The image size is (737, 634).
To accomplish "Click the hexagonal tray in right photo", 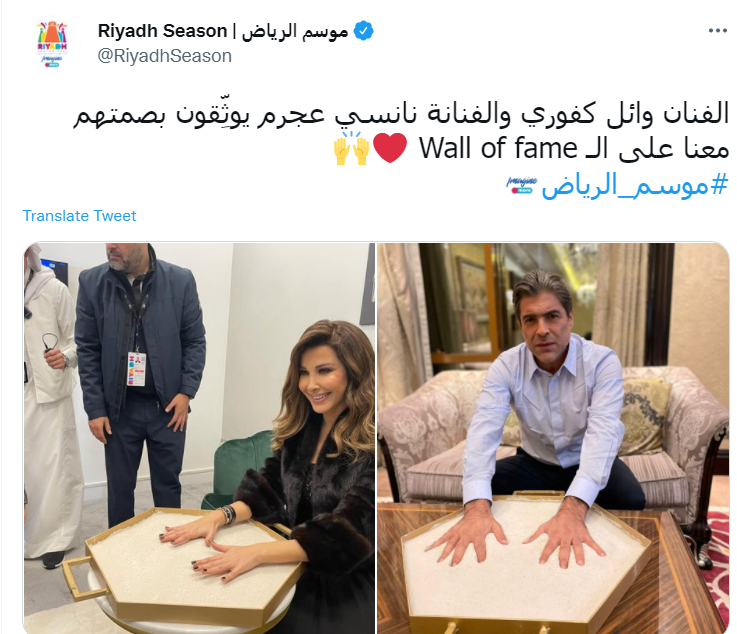I will (526, 564).
